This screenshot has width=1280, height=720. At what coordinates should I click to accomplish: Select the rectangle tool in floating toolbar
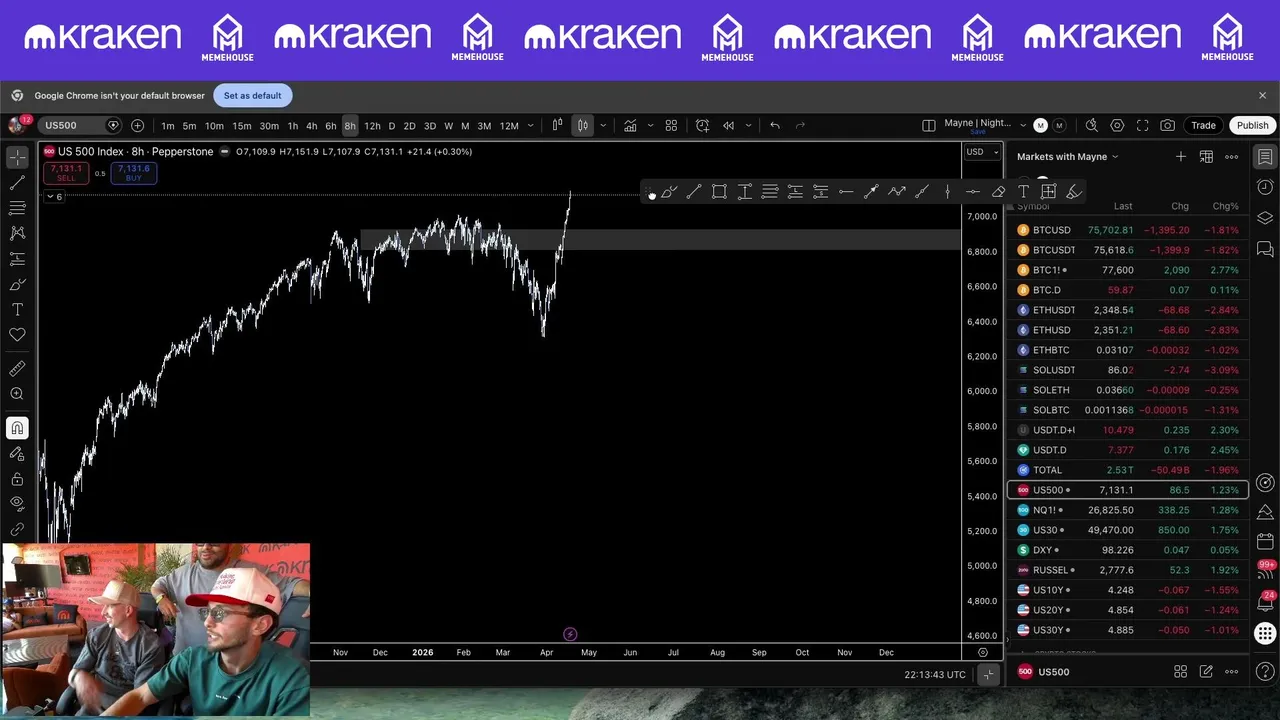pyautogui.click(x=719, y=192)
